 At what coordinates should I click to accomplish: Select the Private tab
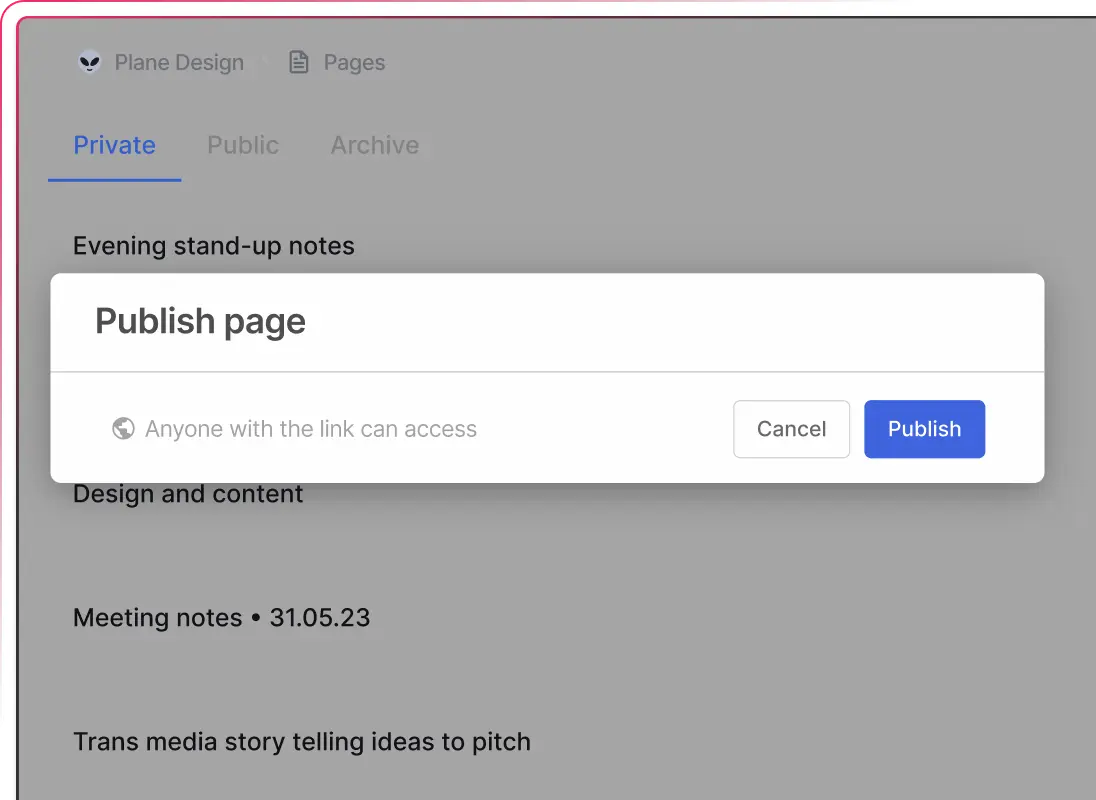click(114, 145)
